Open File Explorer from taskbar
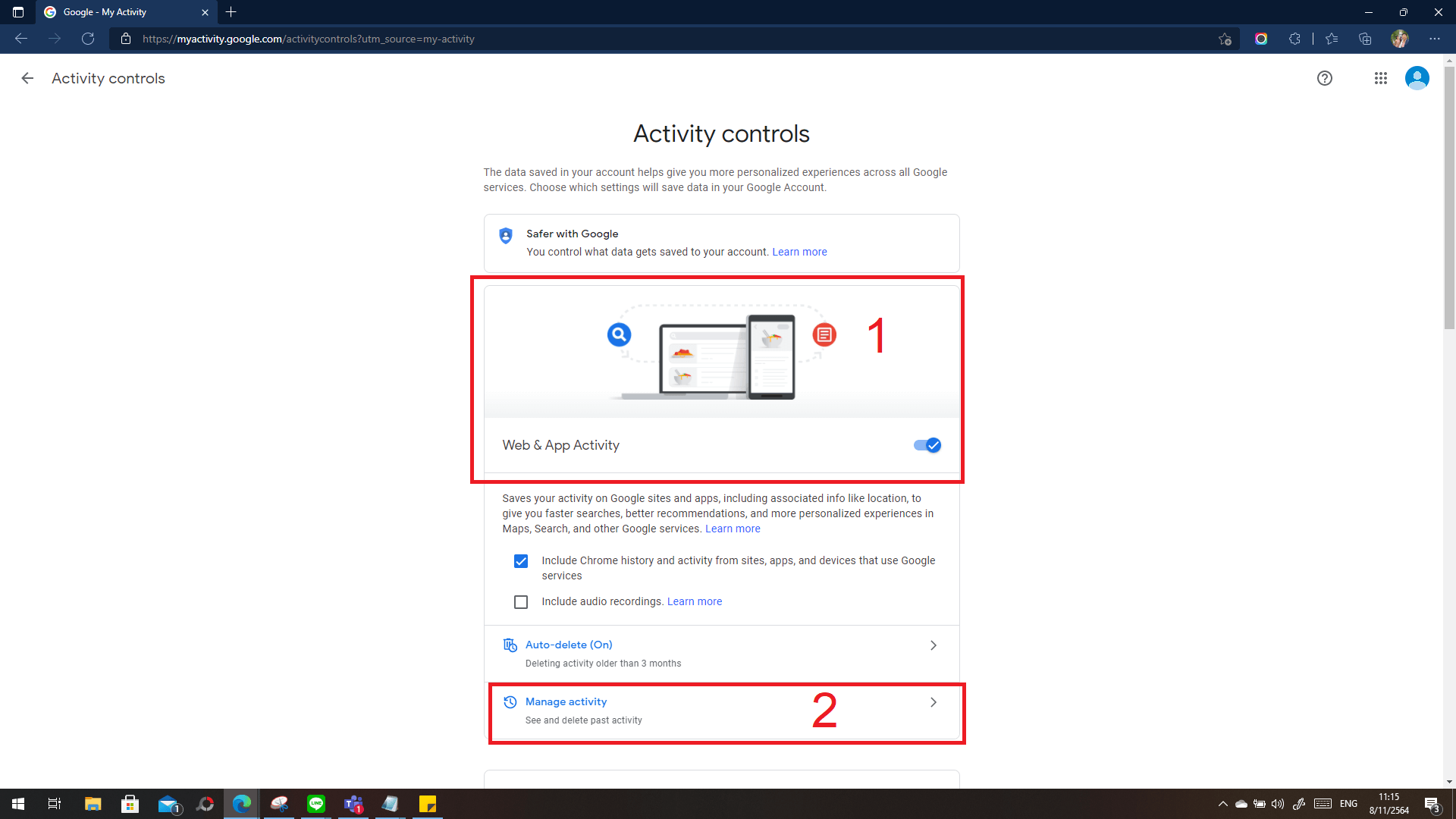This screenshot has height=819, width=1456. coord(93,804)
